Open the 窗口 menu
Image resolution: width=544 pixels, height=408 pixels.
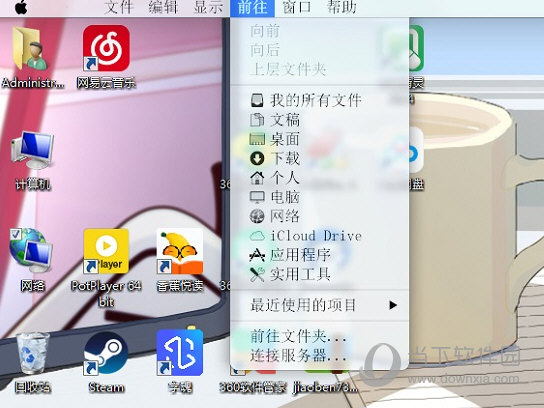[297, 7]
